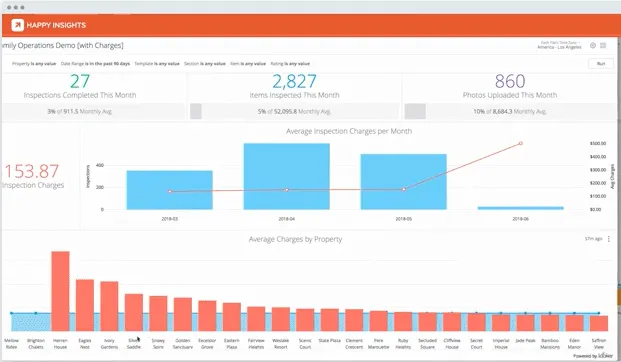Viewport: 621px width, 362px height.
Task: Click the Pere Marquette axis label
Action: point(379,344)
